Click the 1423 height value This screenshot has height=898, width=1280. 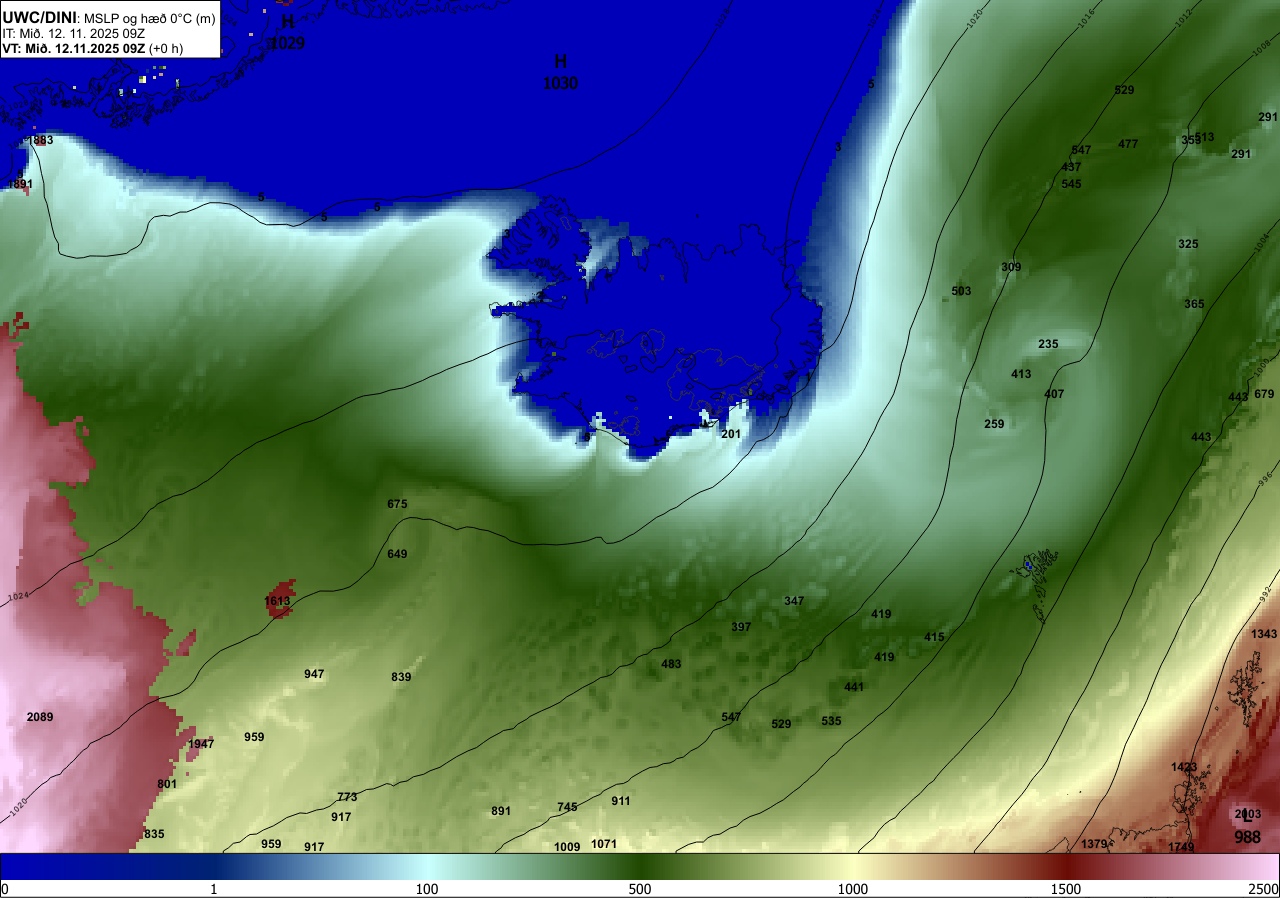pos(1184,767)
